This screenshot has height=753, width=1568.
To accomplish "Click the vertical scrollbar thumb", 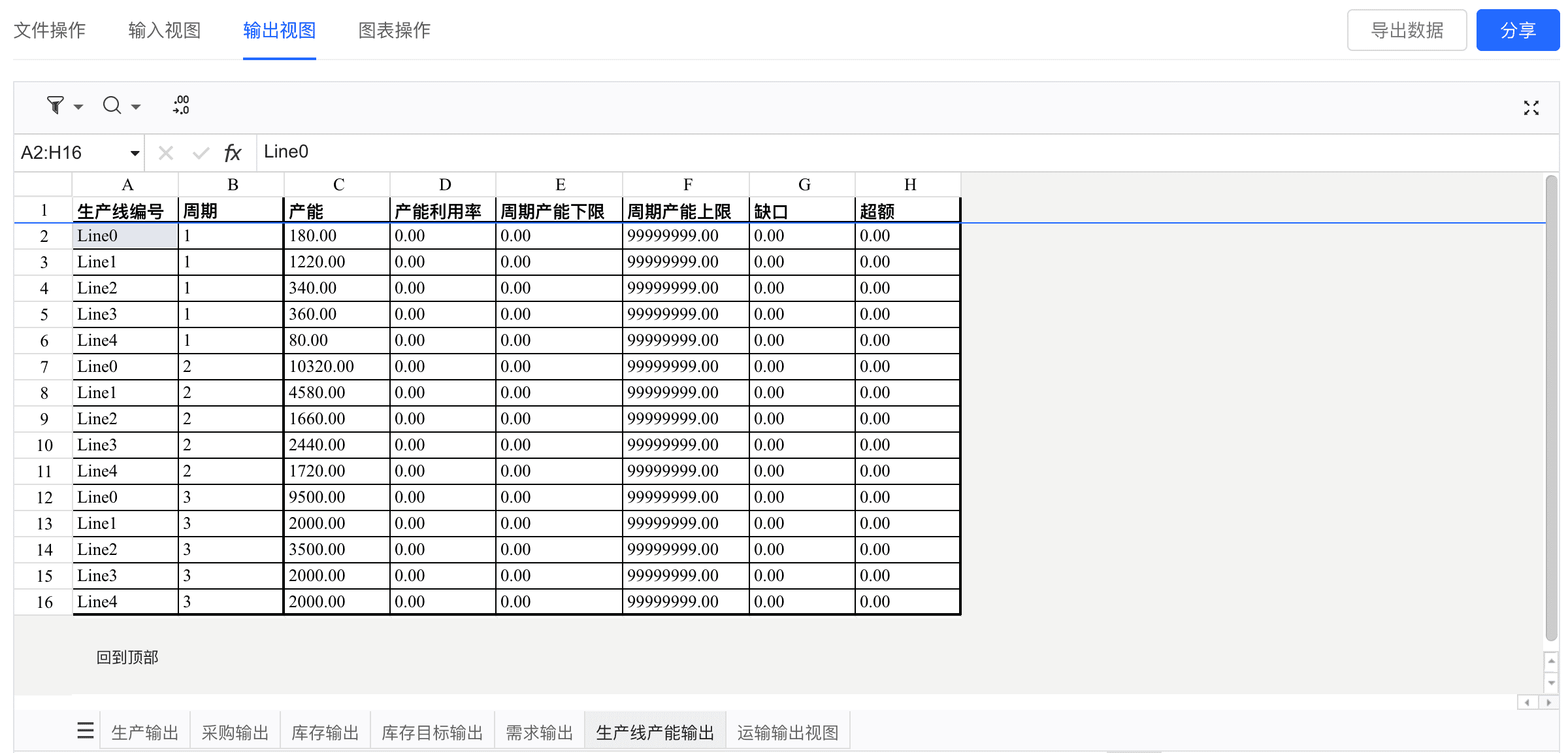I will (1552, 409).
